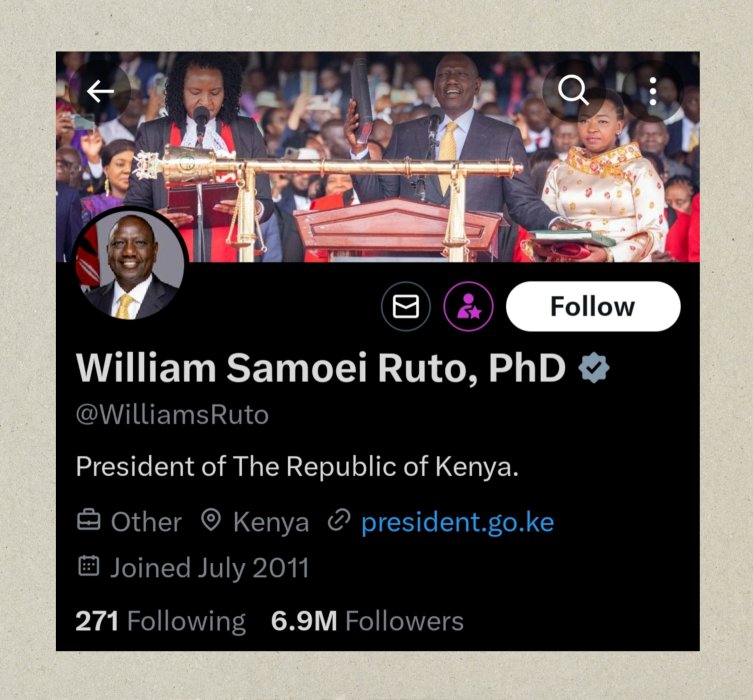The width and height of the screenshot is (753, 700).
Task: Click the link chain icon
Action: point(339,520)
